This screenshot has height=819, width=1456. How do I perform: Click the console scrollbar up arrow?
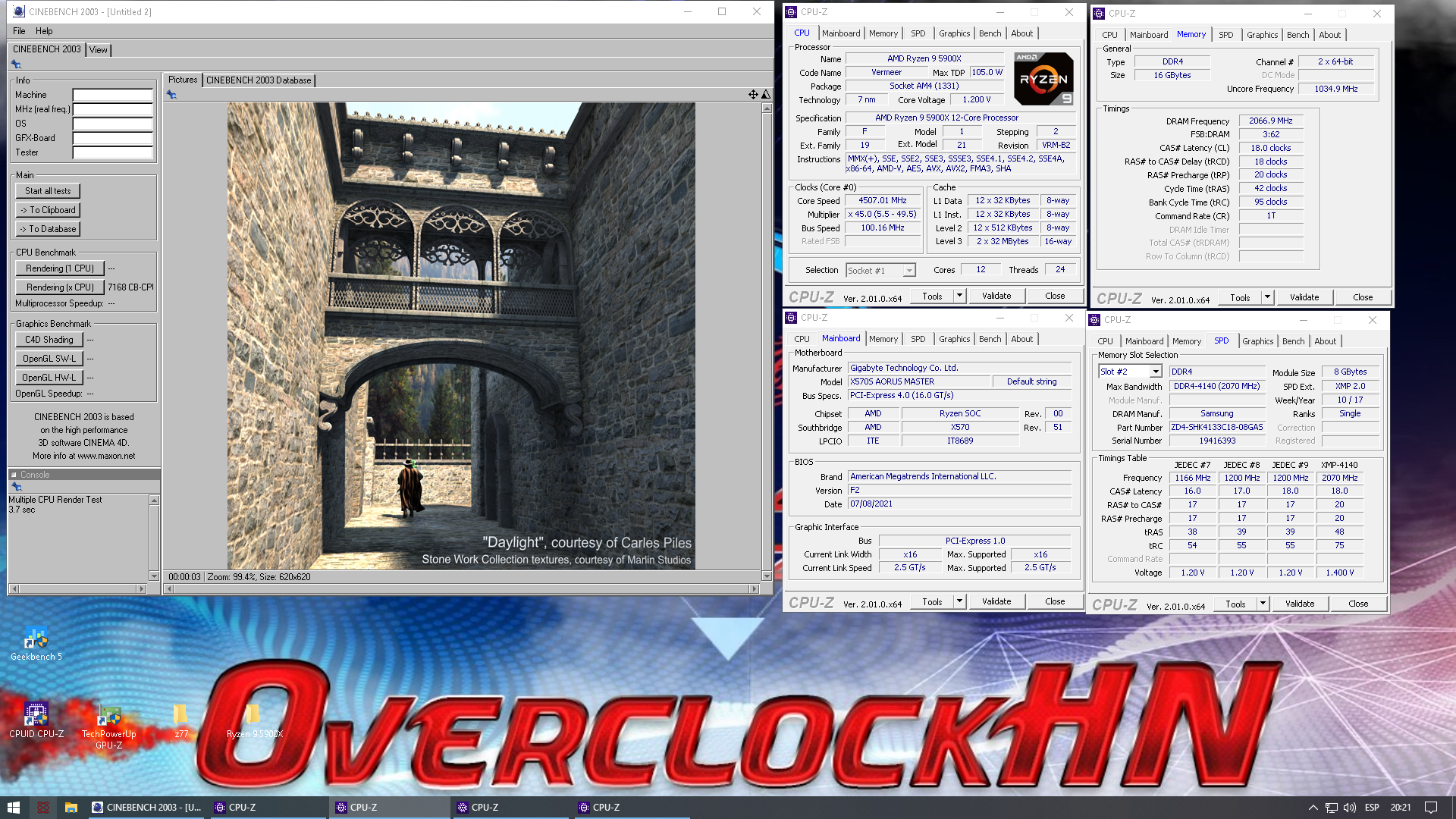(x=154, y=500)
